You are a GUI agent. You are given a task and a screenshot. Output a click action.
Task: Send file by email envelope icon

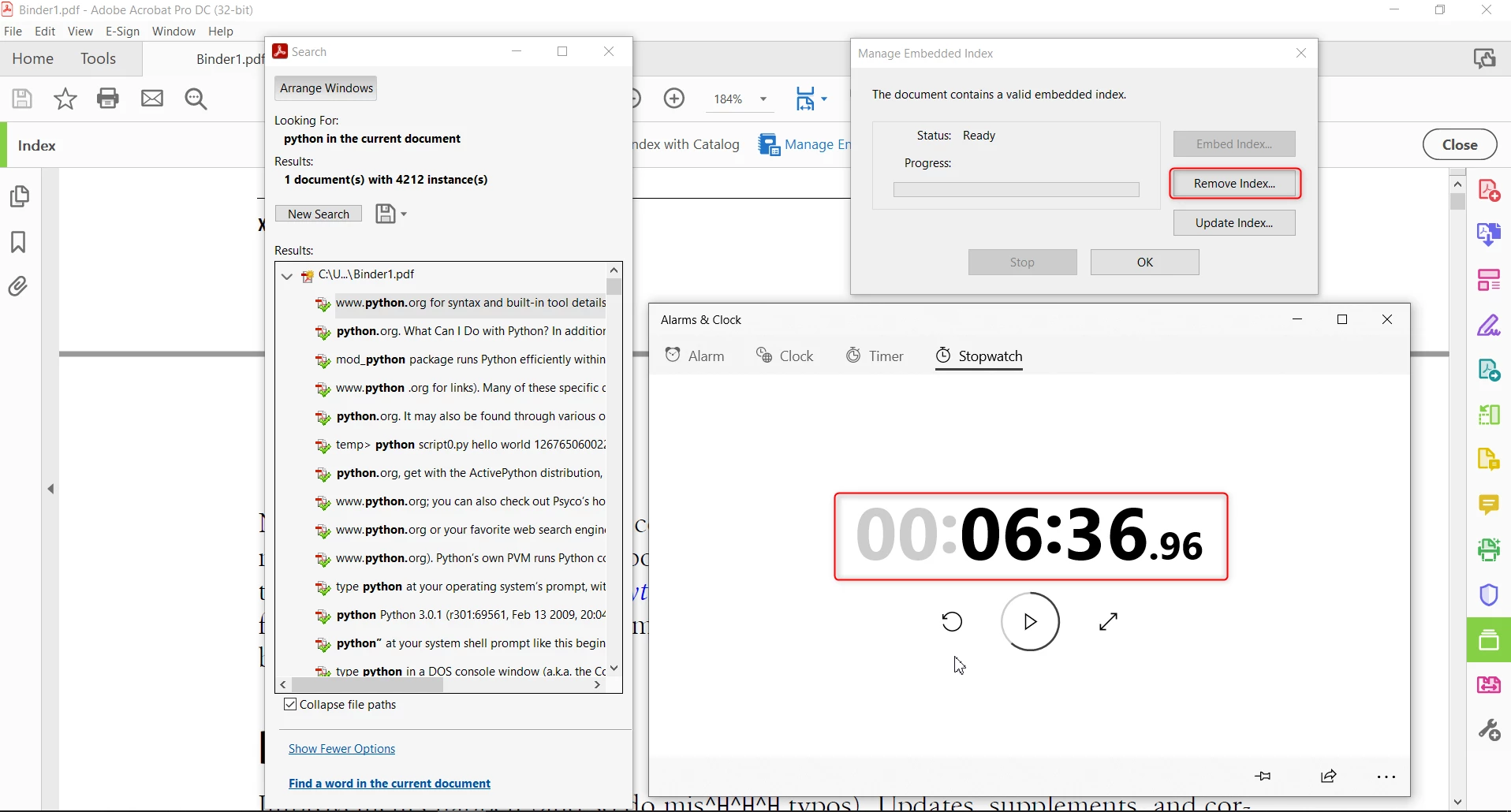(152, 99)
